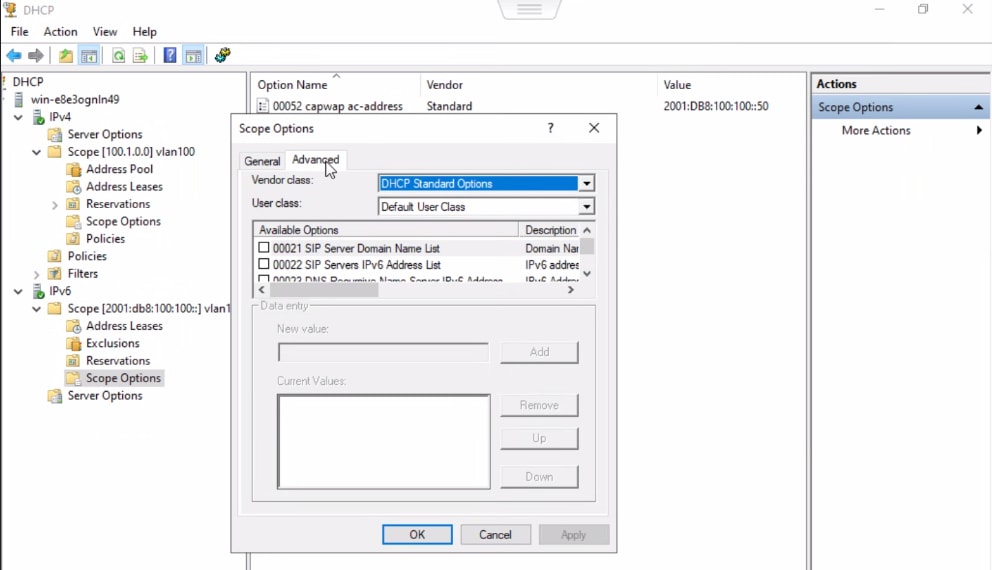Open the Action menu
Viewport: 992px width, 570px height.
click(x=60, y=32)
